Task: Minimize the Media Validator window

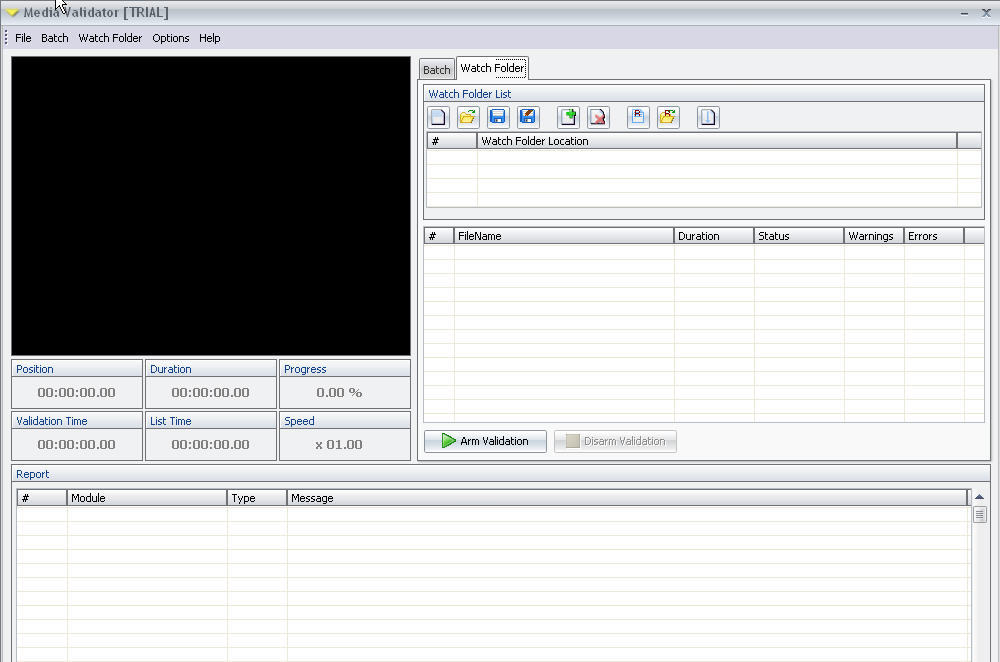Action: (x=964, y=13)
